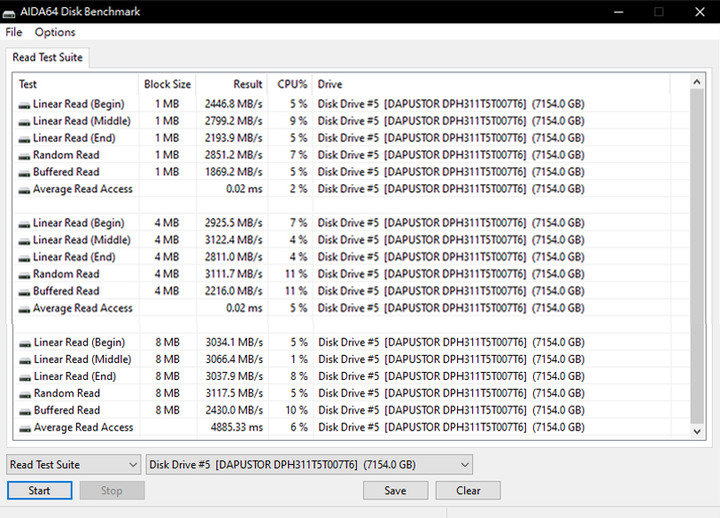Click the 9 % CPU value
Viewport: 720px width, 518px height.
[298, 121]
